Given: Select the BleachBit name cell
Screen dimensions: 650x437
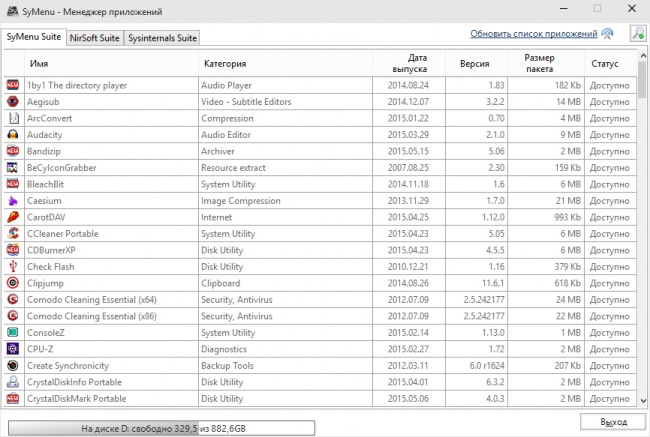Looking at the screenshot, I should pyautogui.click(x=112, y=184).
